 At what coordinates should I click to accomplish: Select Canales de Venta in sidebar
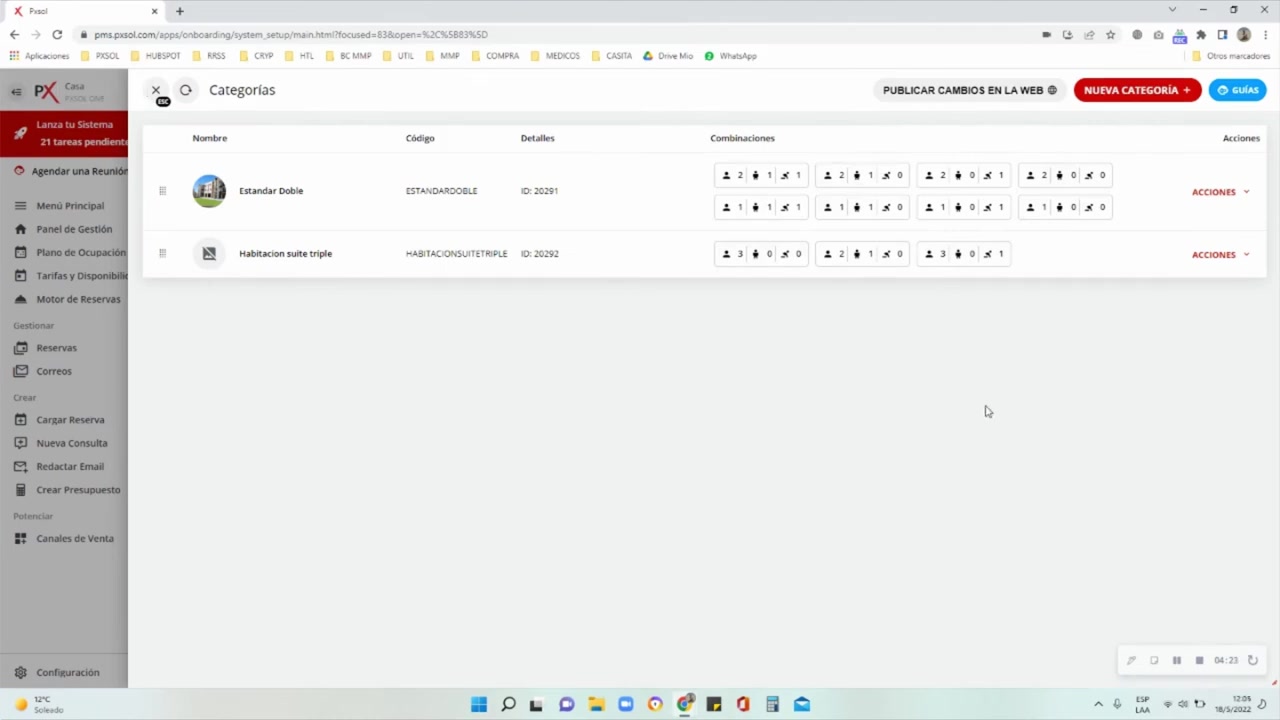click(x=74, y=539)
